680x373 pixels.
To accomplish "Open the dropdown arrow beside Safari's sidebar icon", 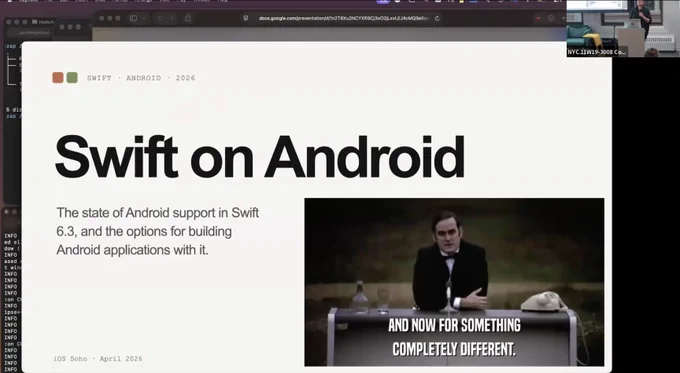I will pyautogui.click(x=143, y=18).
